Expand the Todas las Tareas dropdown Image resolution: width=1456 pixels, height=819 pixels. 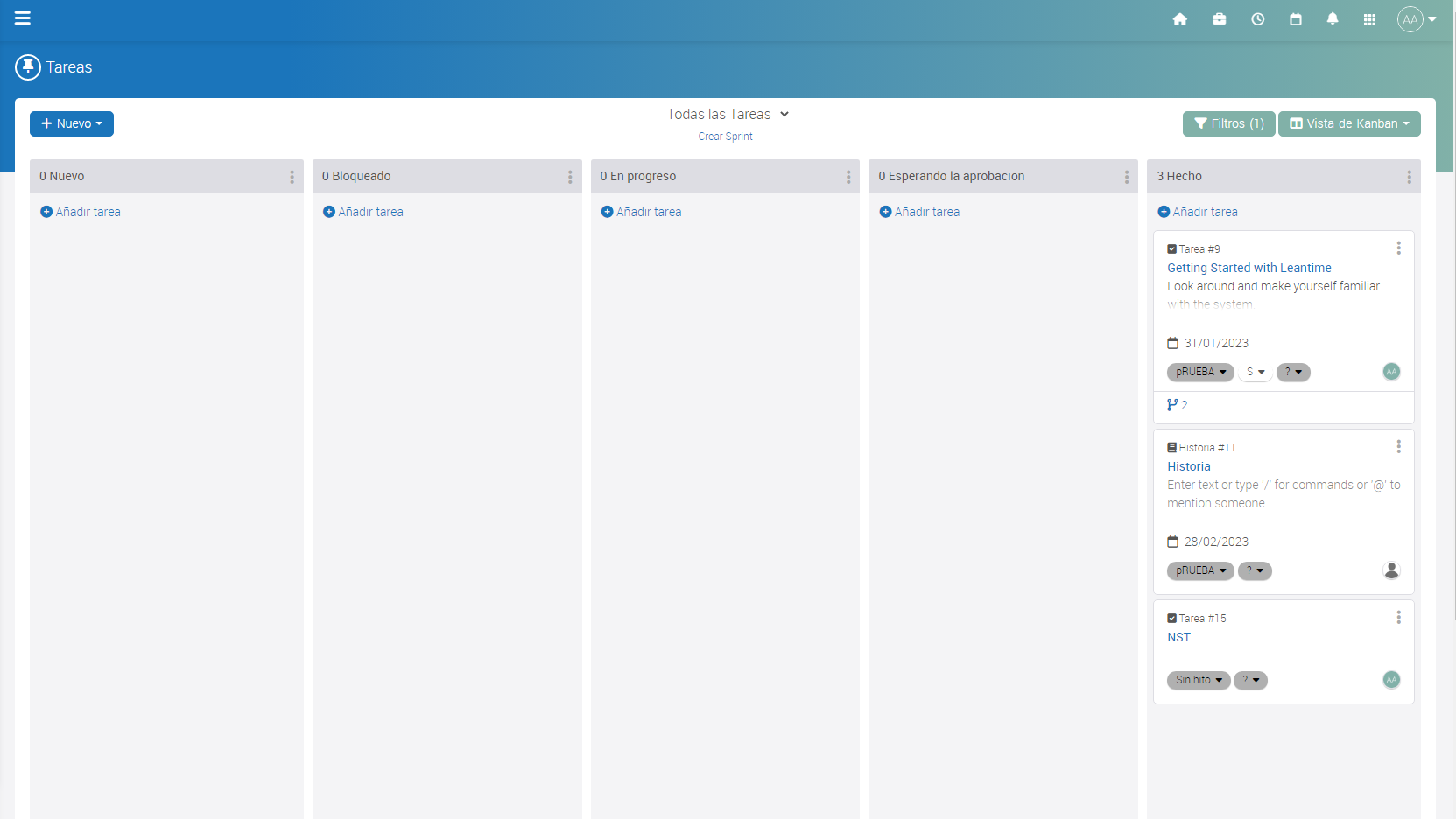tap(727, 114)
